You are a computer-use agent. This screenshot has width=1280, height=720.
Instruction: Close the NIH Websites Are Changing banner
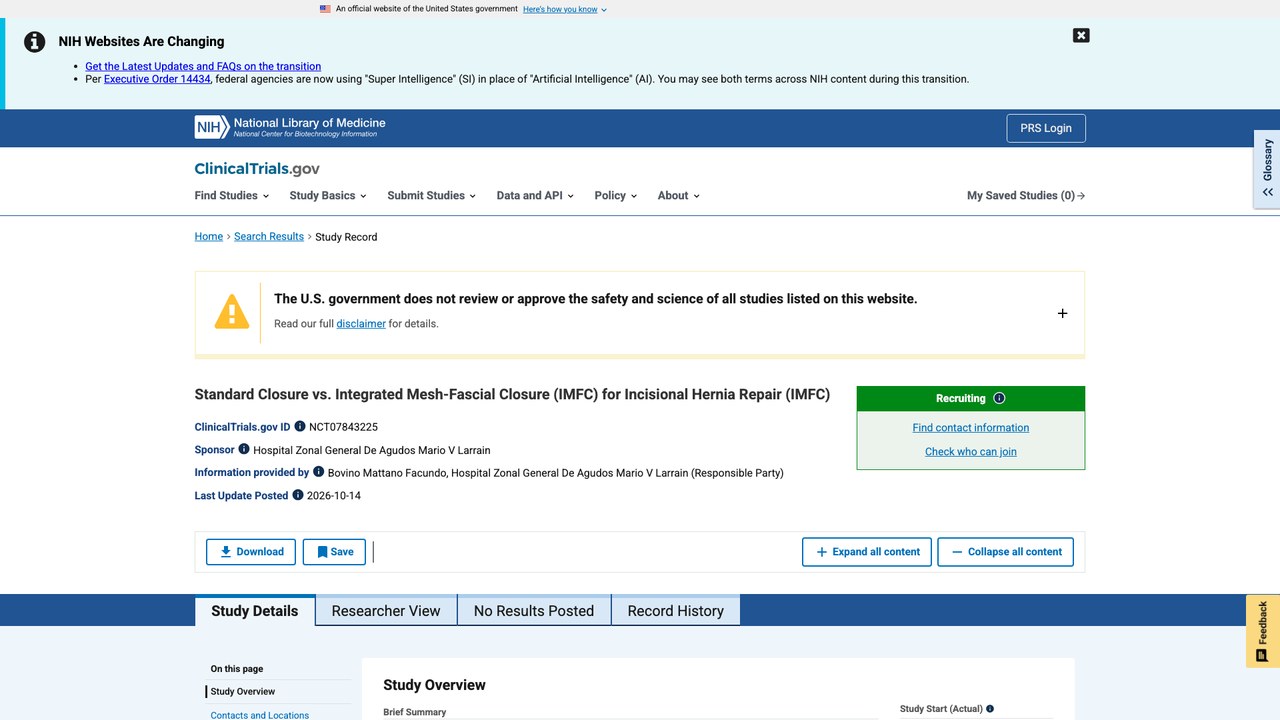click(1081, 35)
